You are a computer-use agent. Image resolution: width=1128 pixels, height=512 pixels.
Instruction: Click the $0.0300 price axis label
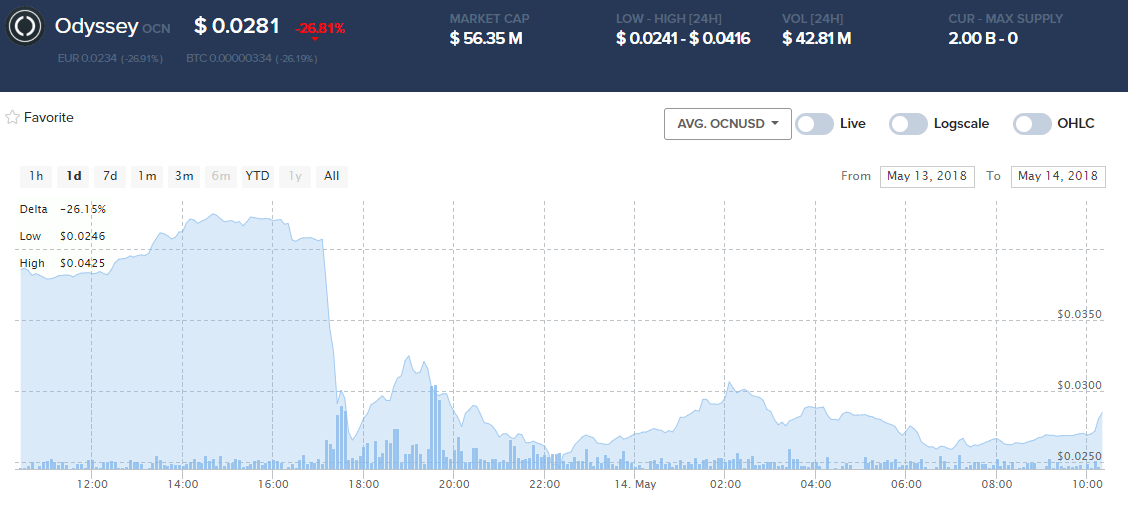click(1080, 385)
